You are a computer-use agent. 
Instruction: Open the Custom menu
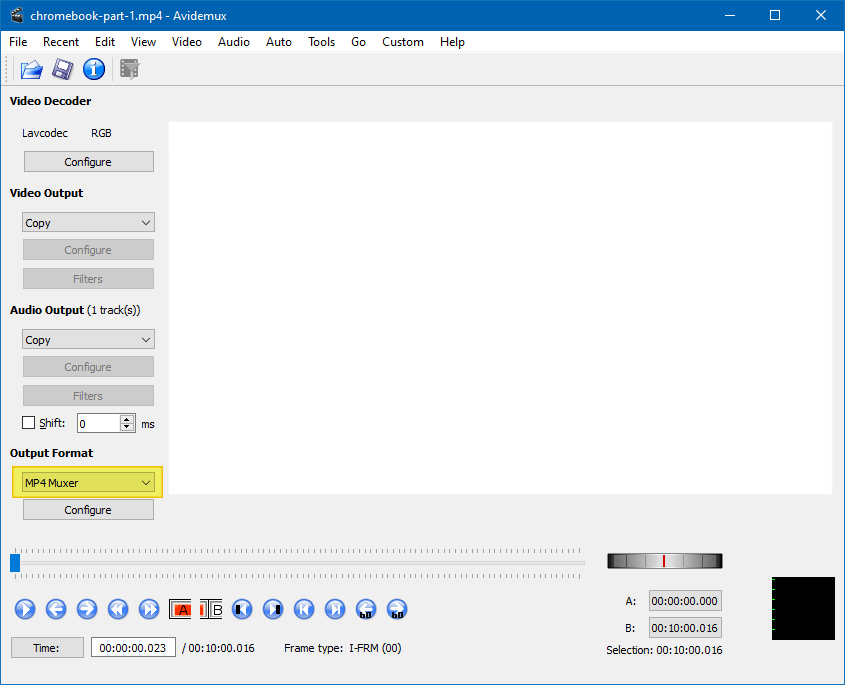pyautogui.click(x=403, y=42)
